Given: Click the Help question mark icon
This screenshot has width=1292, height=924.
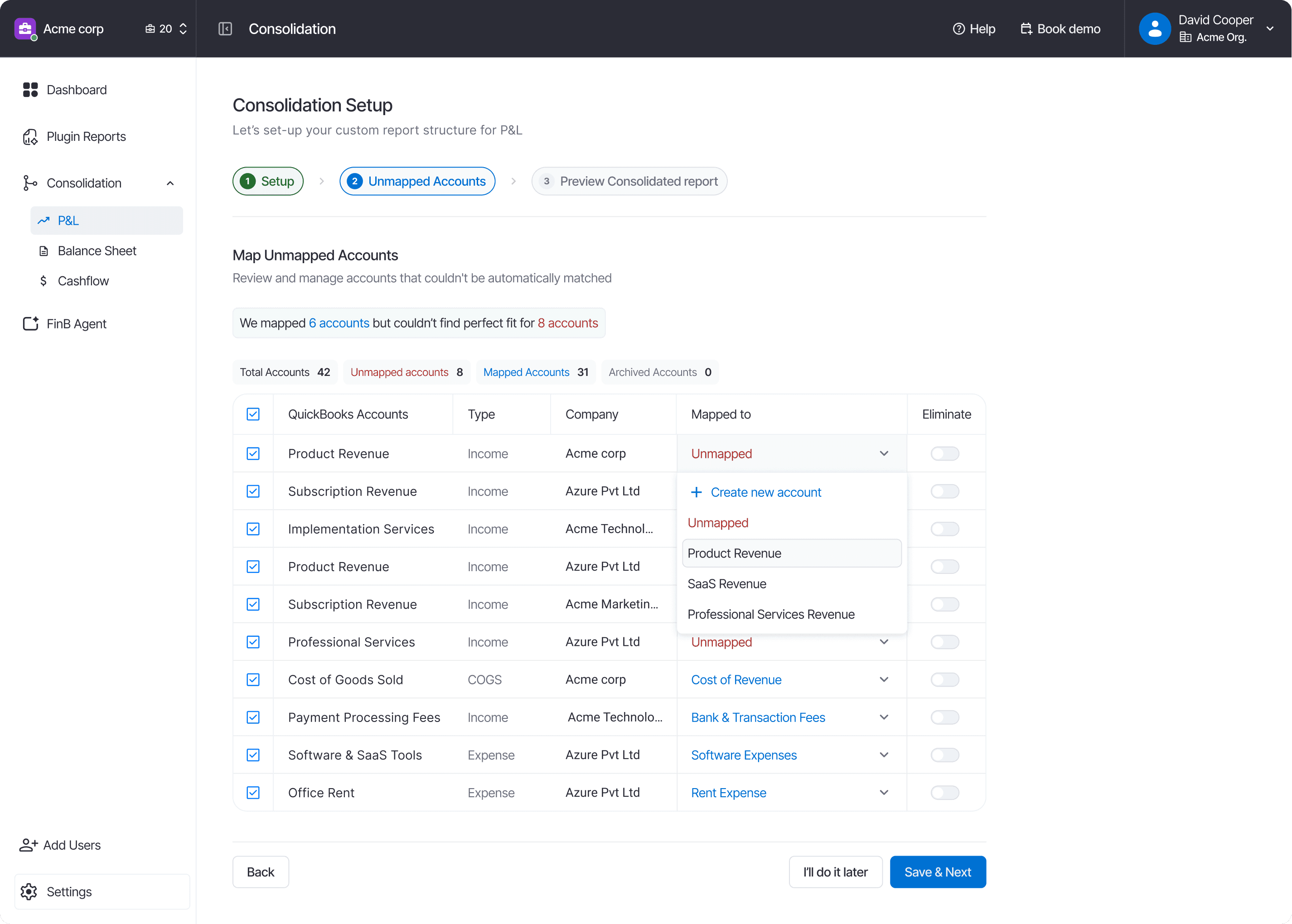Looking at the screenshot, I should pyautogui.click(x=958, y=29).
